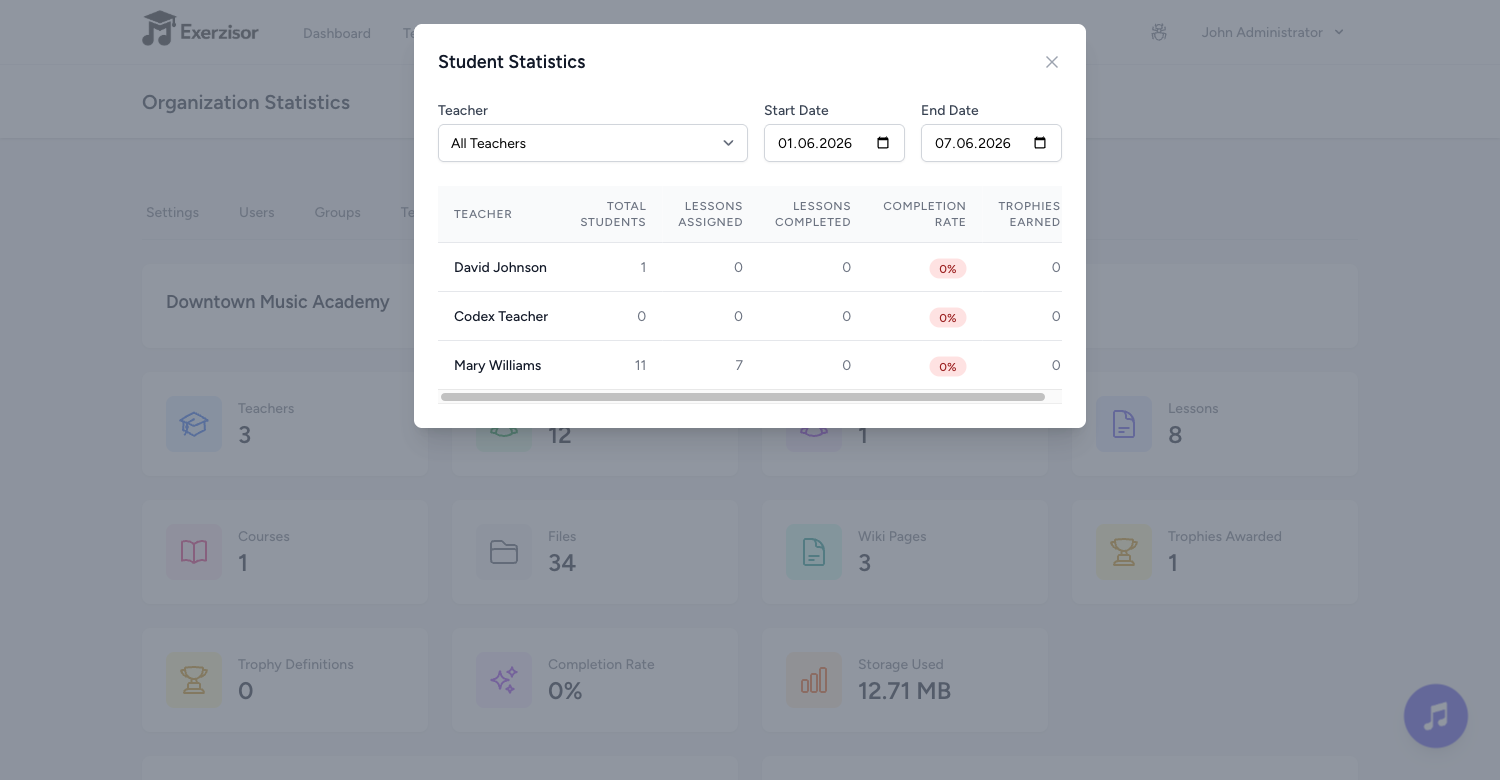Click the Files folder icon

click(504, 552)
